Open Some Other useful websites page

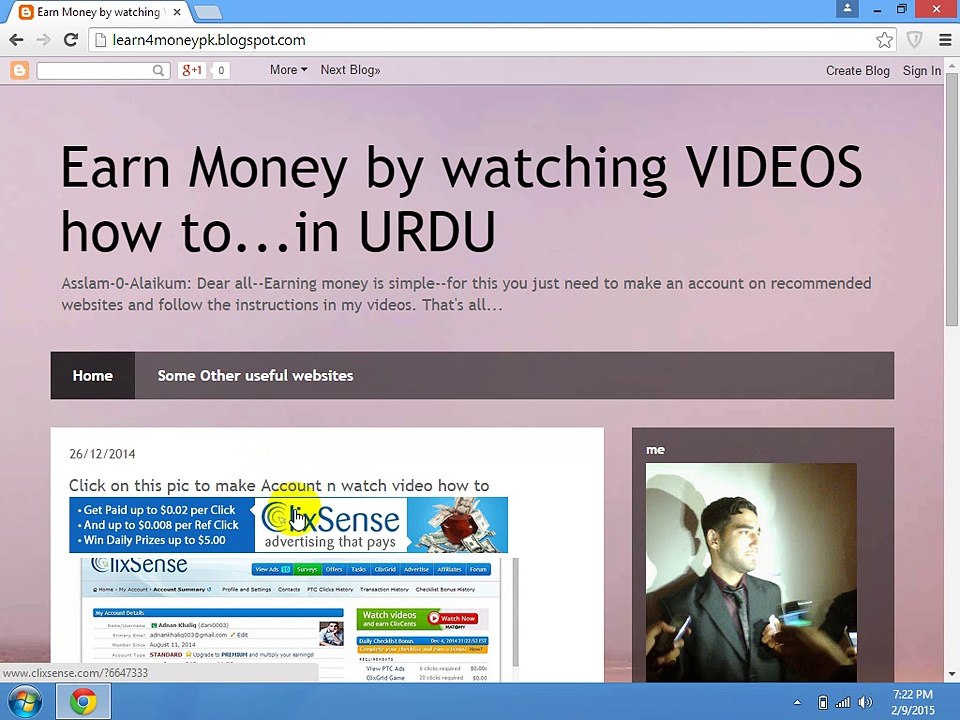pyautogui.click(x=255, y=375)
